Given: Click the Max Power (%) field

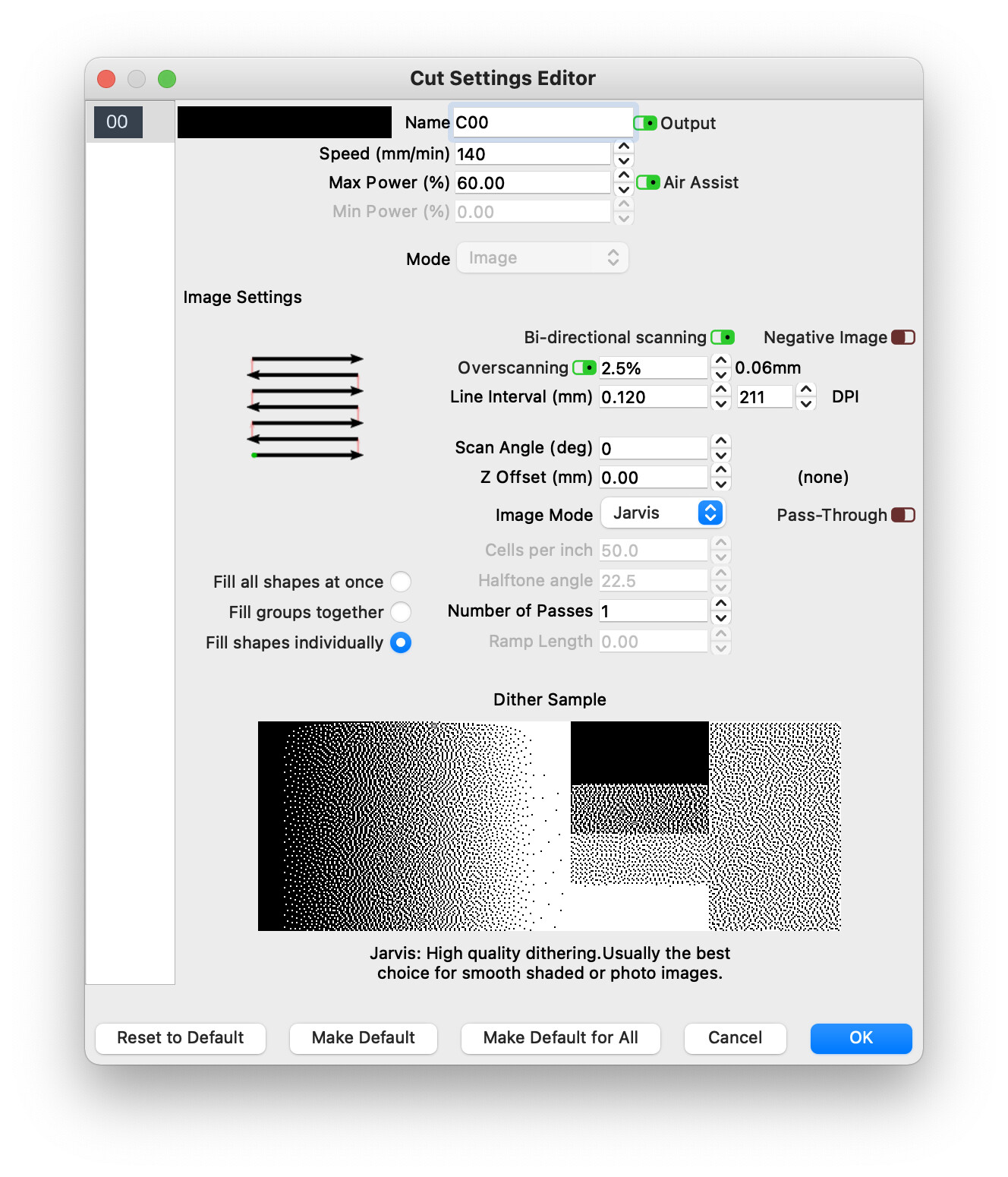Looking at the screenshot, I should pyautogui.click(x=533, y=183).
